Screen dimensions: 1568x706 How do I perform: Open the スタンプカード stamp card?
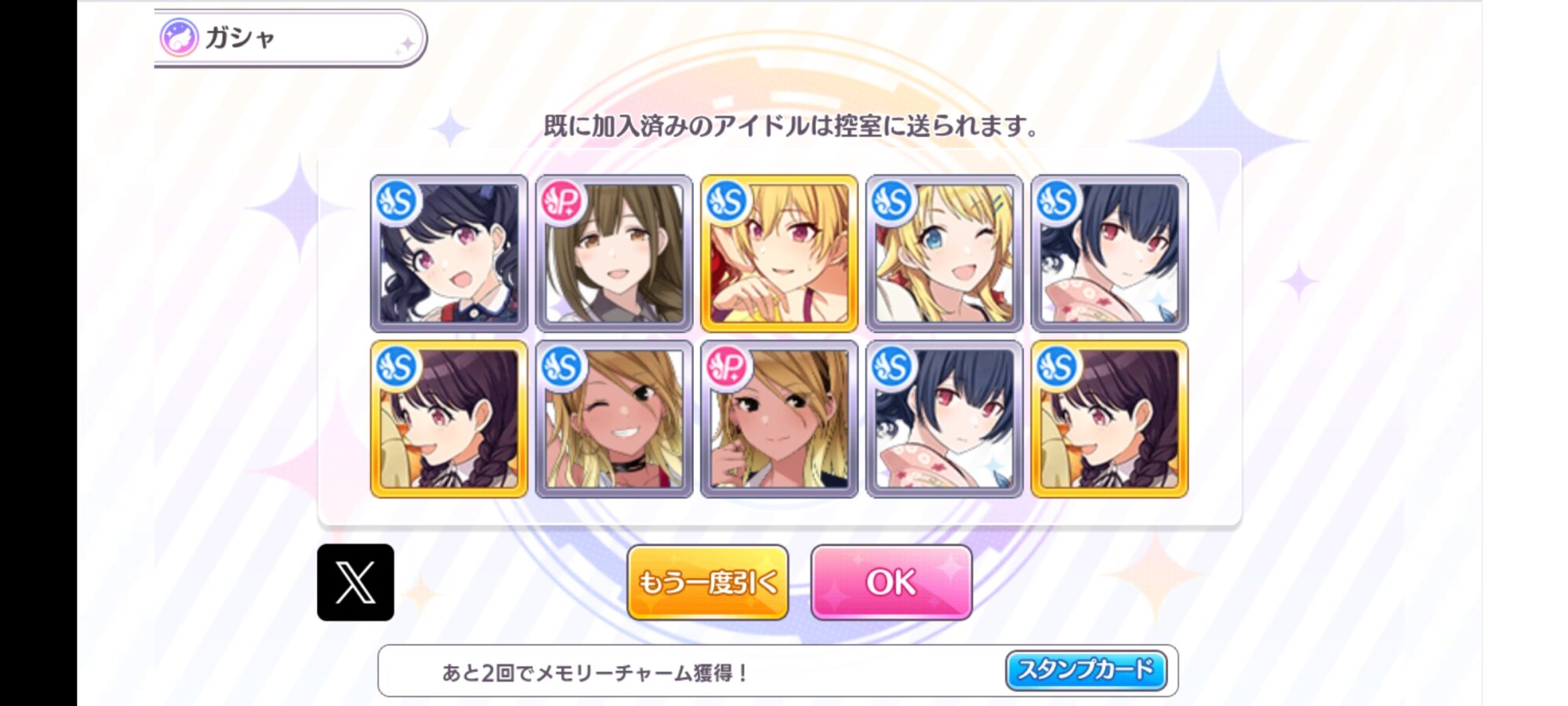click(1086, 670)
